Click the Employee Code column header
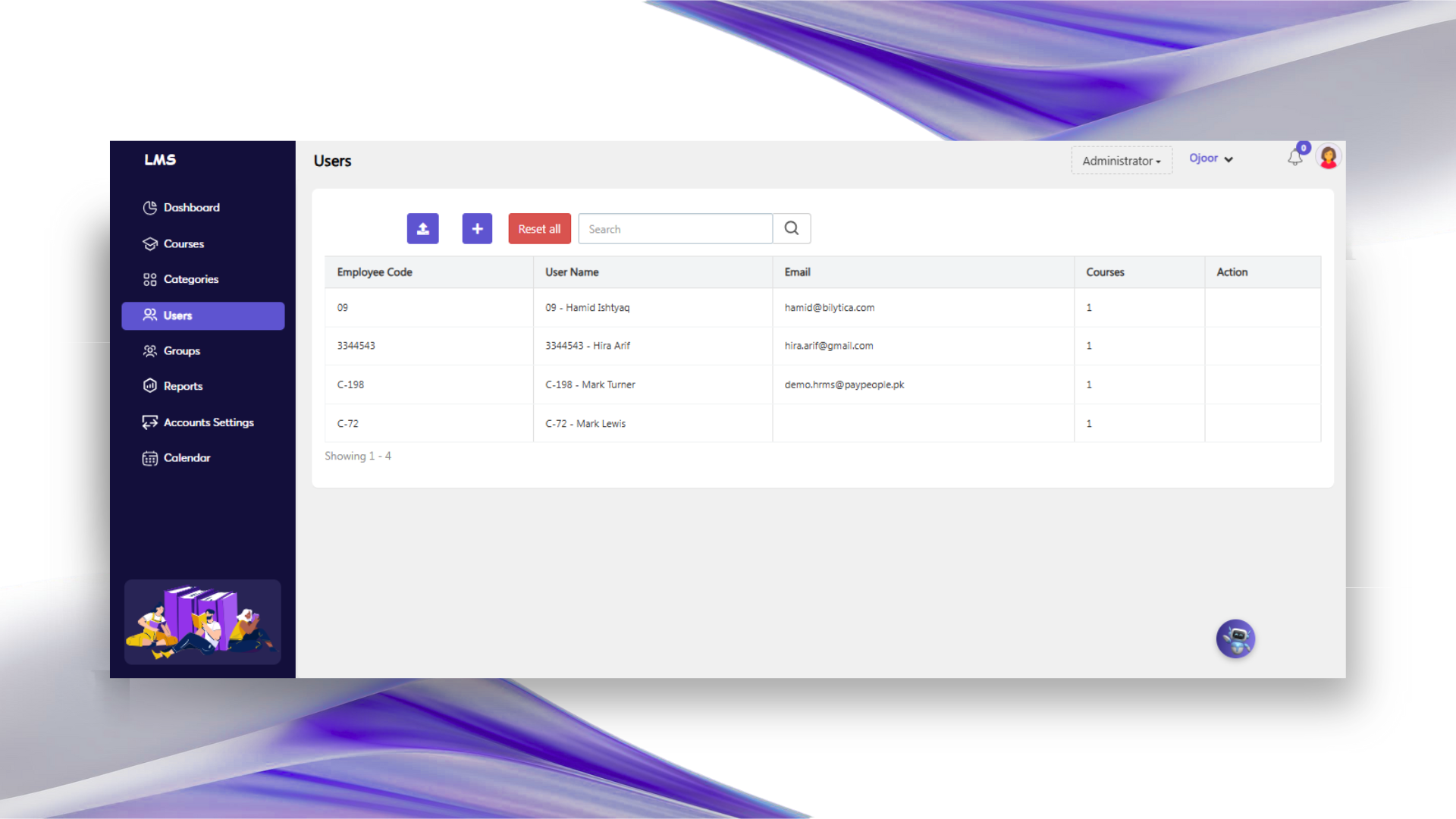Screen dimensions: 1456x819 tap(375, 272)
